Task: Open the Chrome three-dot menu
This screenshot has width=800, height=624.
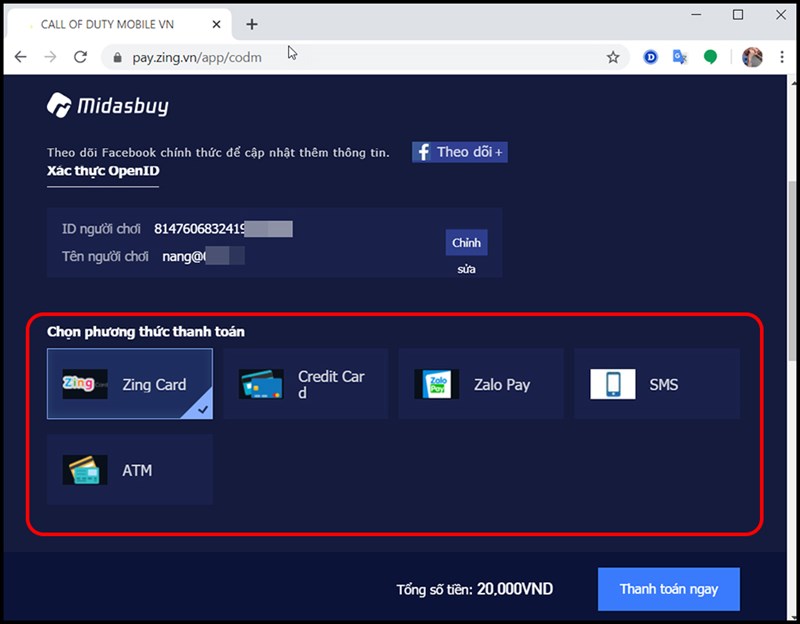Action: (x=782, y=57)
